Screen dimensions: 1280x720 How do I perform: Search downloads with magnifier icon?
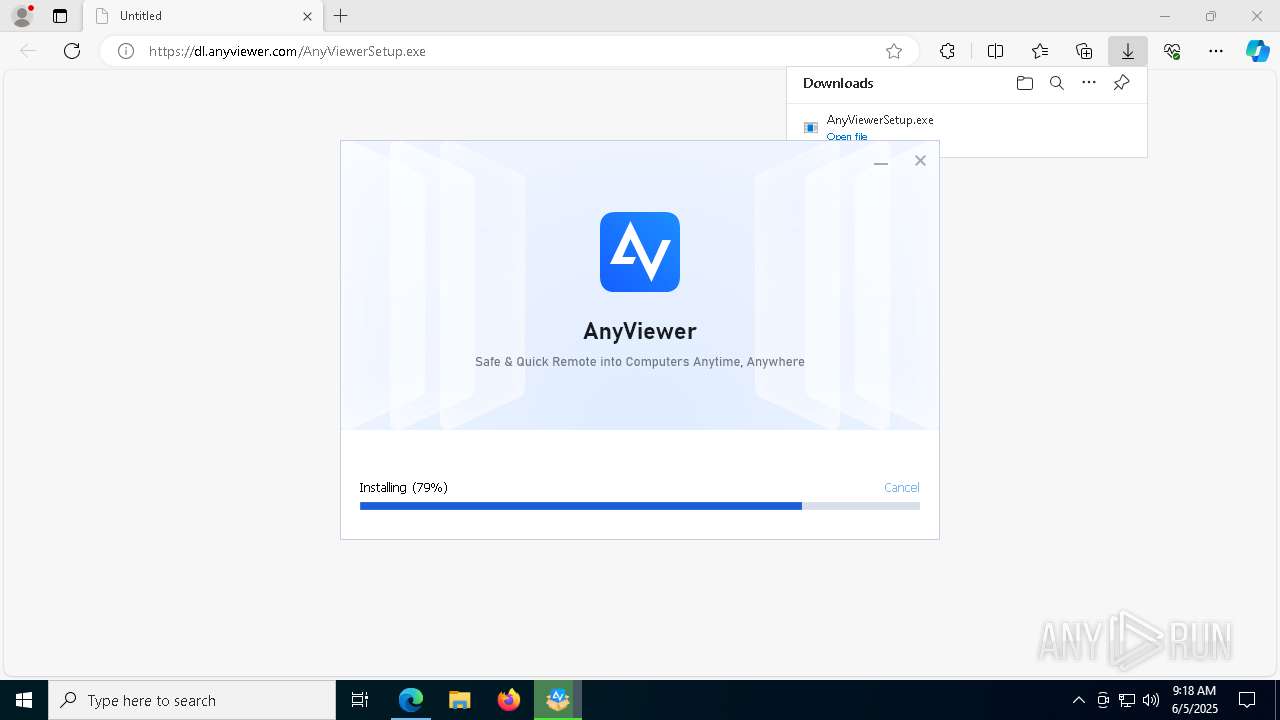[x=1056, y=83]
